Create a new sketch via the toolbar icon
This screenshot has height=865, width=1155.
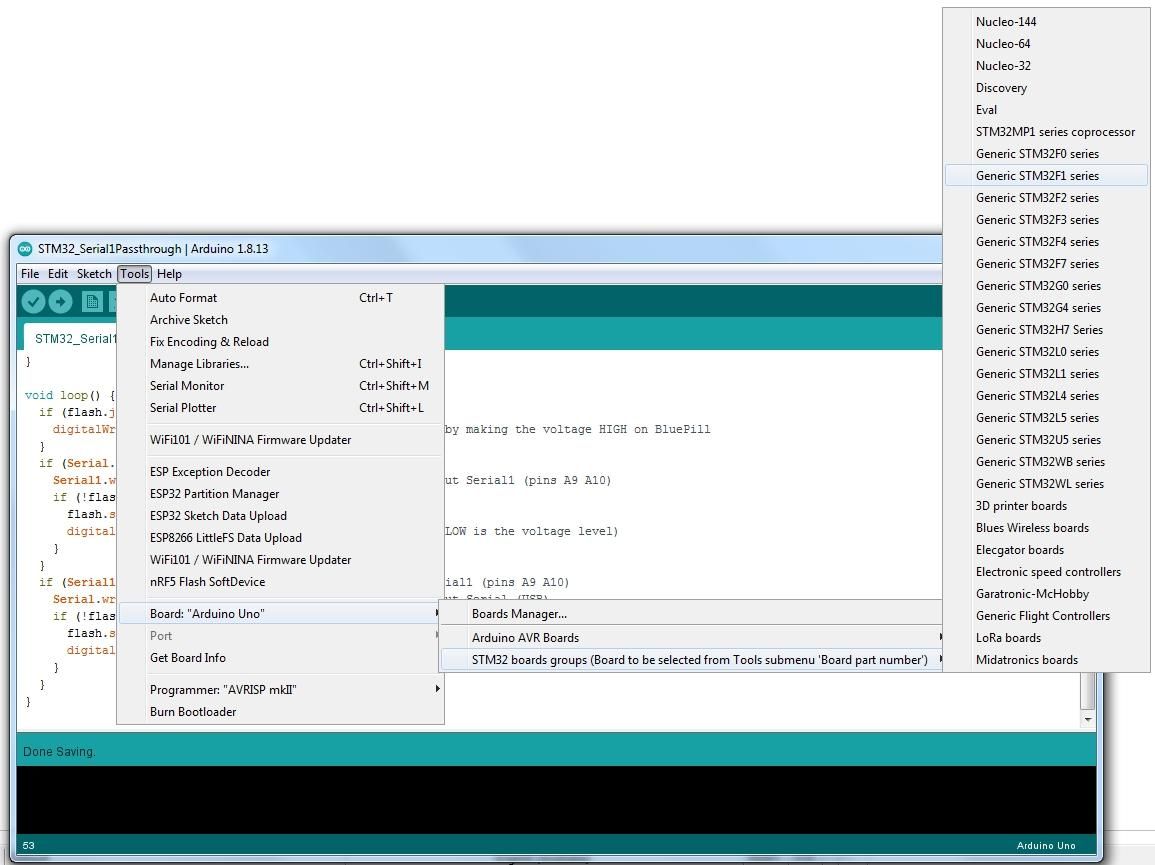(x=91, y=301)
